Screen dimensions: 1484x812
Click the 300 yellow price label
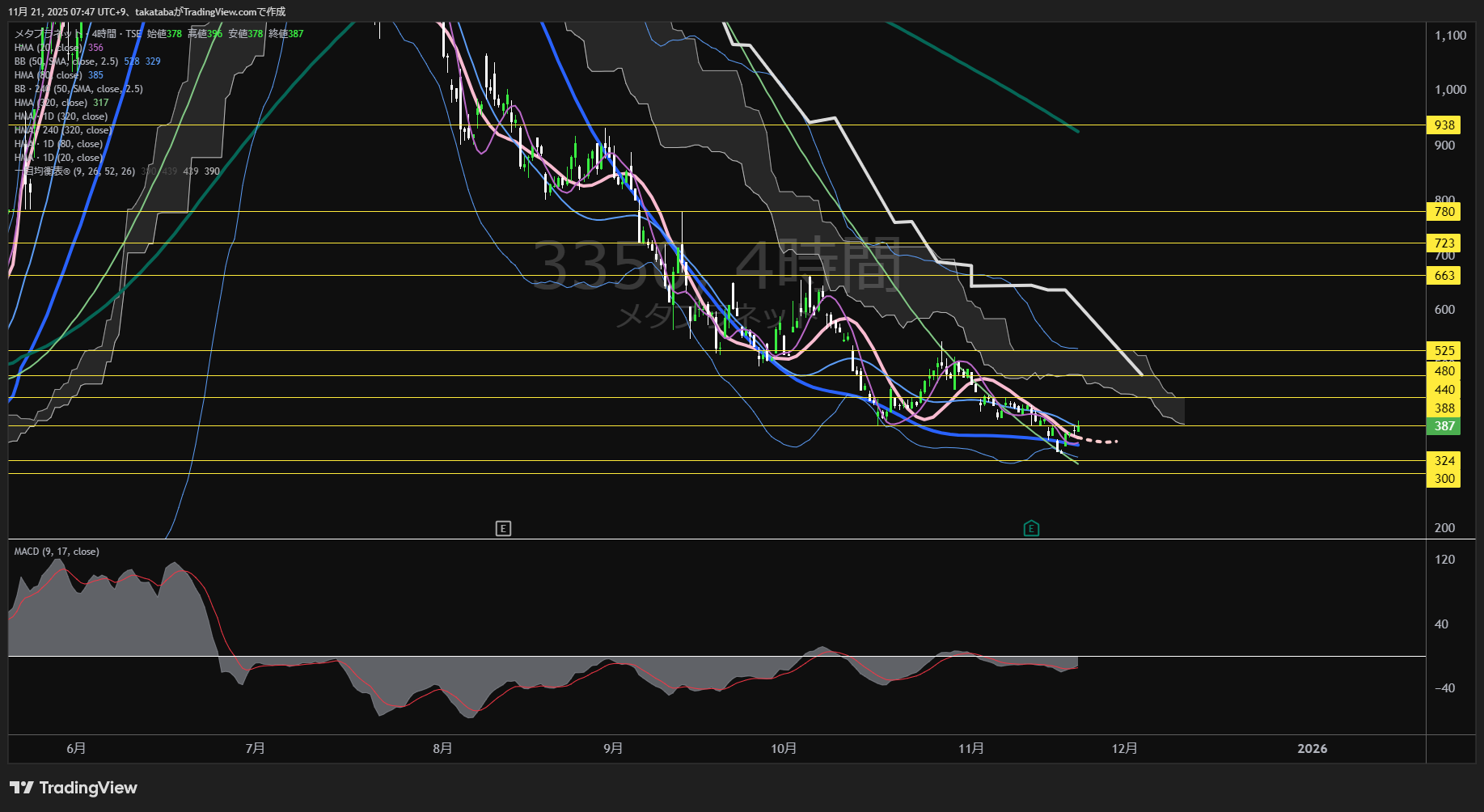point(1444,479)
